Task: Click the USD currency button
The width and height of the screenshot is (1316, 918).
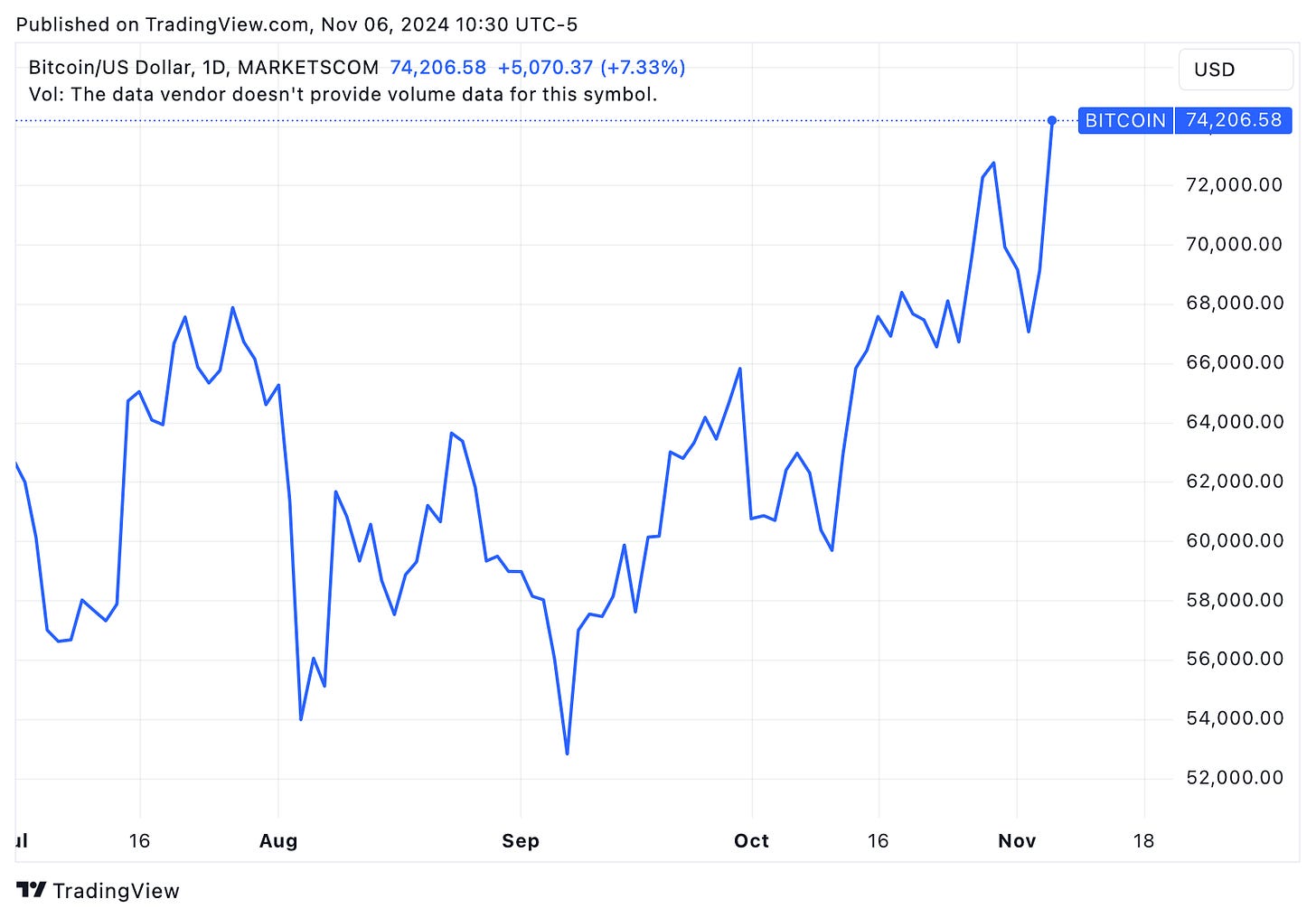Action: pyautogui.click(x=1236, y=70)
